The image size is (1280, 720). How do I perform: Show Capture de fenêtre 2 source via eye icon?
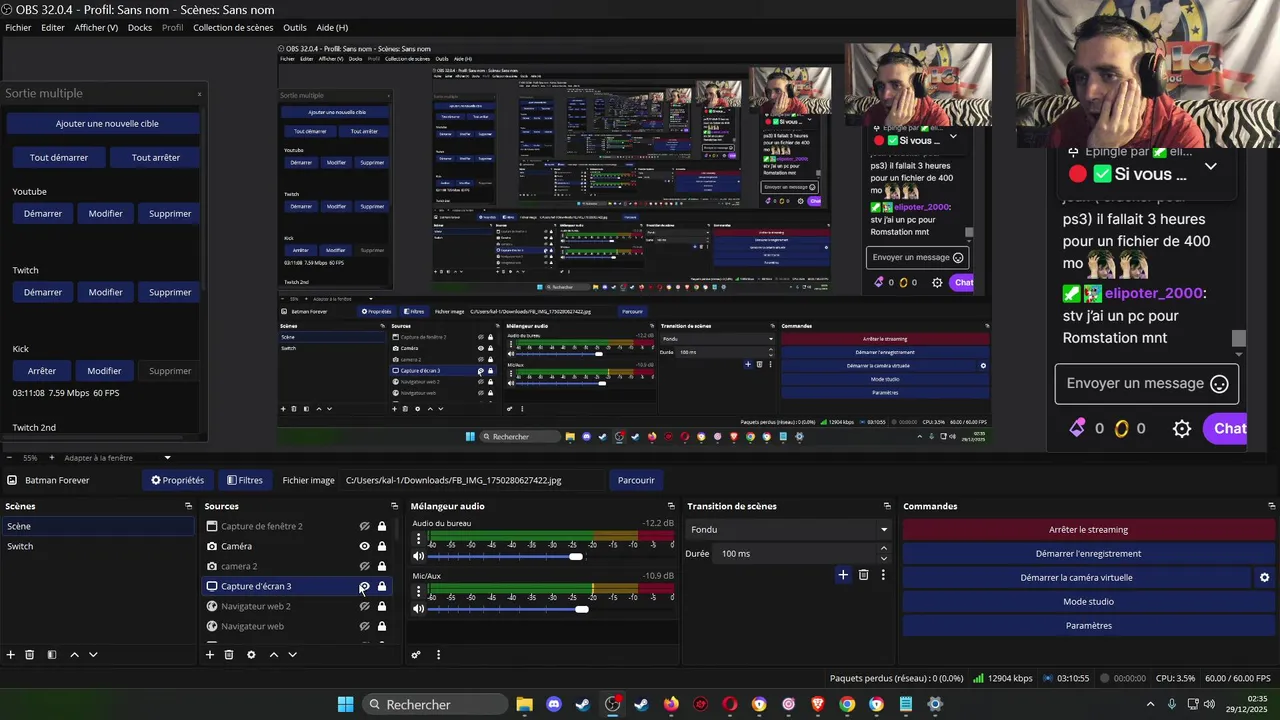pos(365,527)
